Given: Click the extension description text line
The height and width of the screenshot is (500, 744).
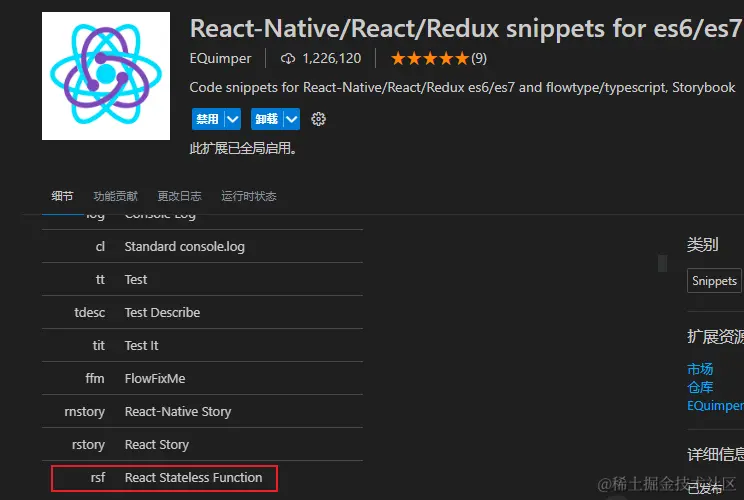Looking at the screenshot, I should click(x=462, y=88).
